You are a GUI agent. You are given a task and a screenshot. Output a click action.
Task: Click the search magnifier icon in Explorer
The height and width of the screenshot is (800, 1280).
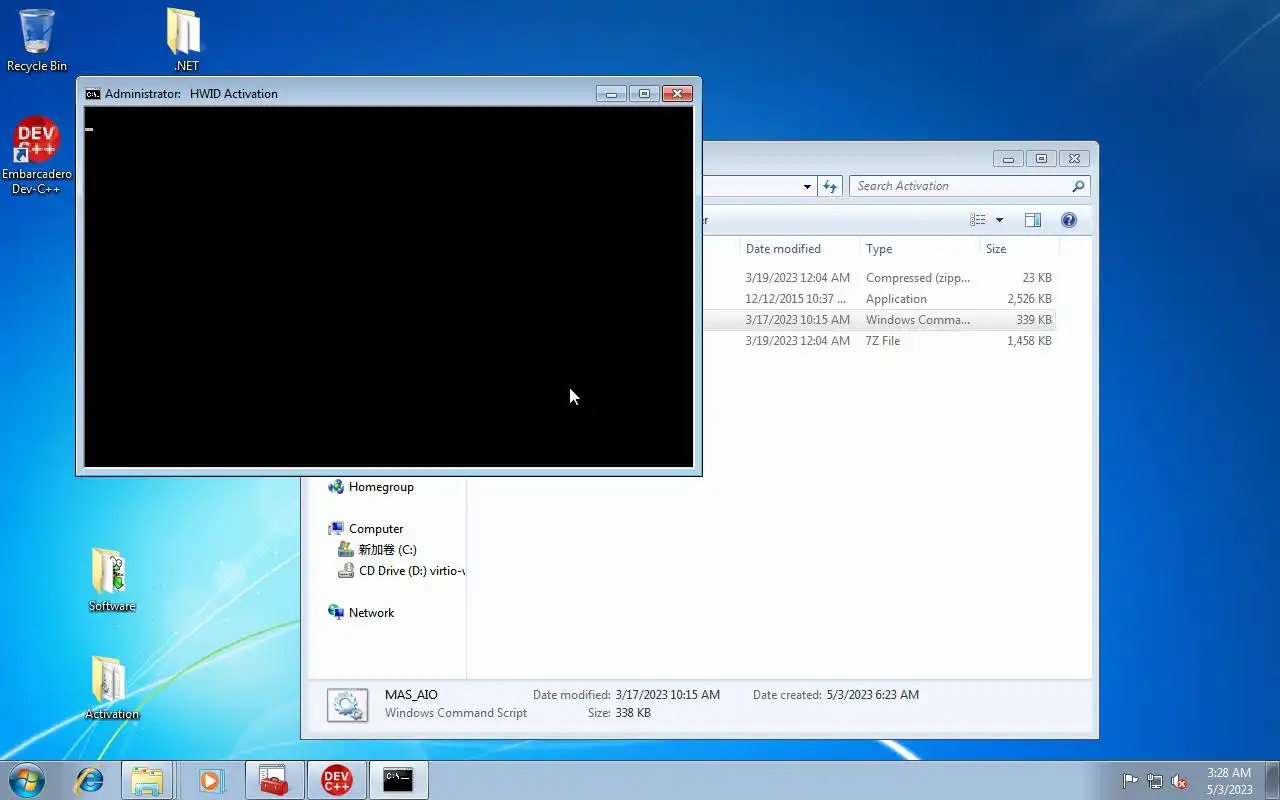tap(1078, 186)
